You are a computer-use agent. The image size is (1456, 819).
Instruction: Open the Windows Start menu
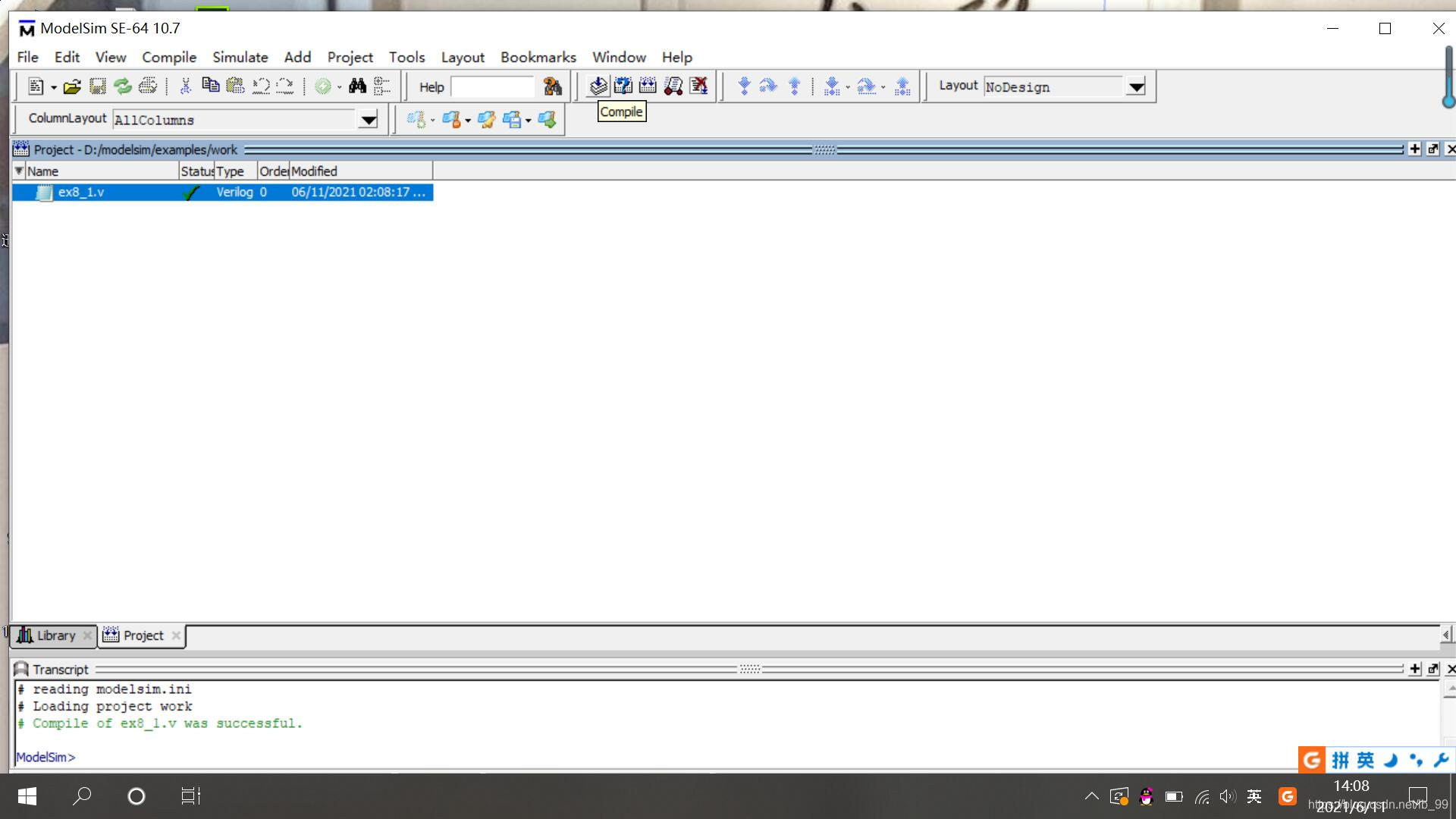[27, 796]
